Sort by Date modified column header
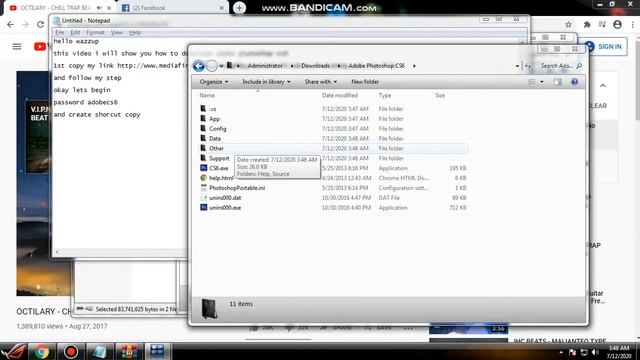Screen dimensions: 640x360 click(340, 96)
